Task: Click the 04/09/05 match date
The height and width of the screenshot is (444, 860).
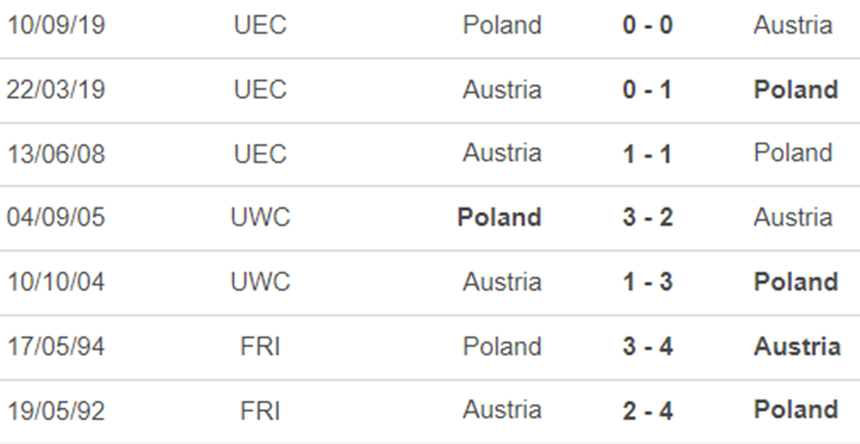Action: (x=56, y=217)
